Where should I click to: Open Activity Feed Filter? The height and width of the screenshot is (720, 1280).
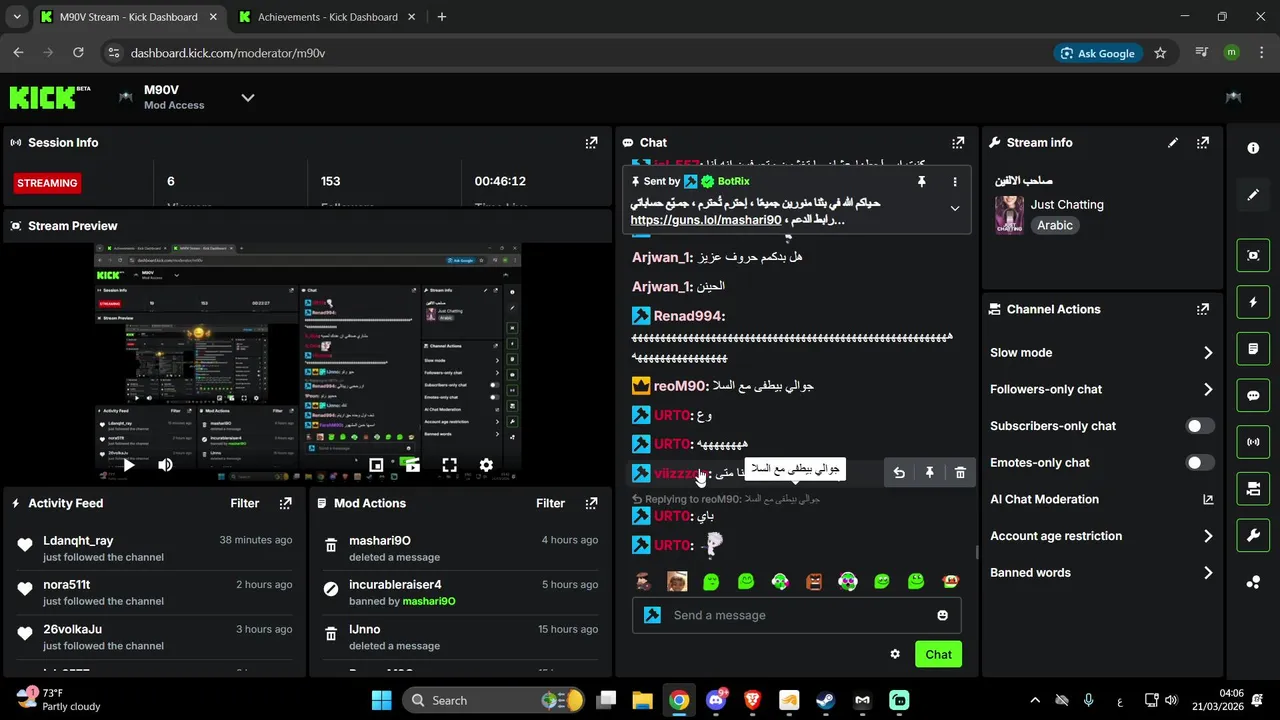pos(245,503)
